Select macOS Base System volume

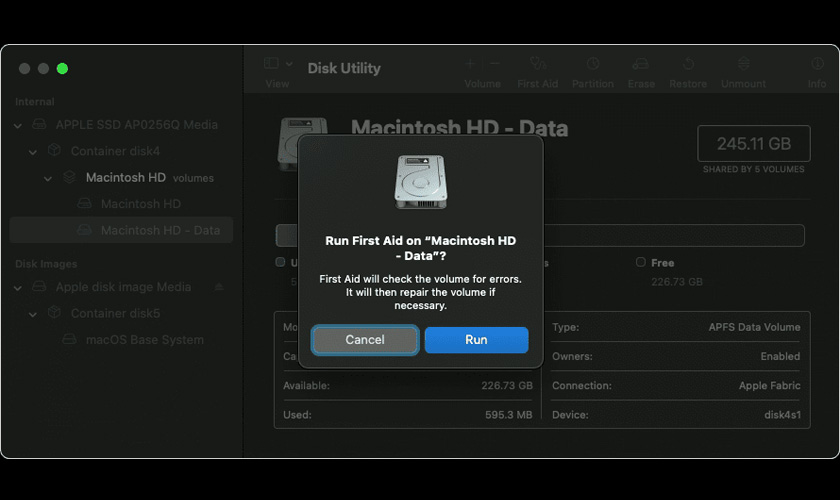pyautogui.click(x=145, y=340)
